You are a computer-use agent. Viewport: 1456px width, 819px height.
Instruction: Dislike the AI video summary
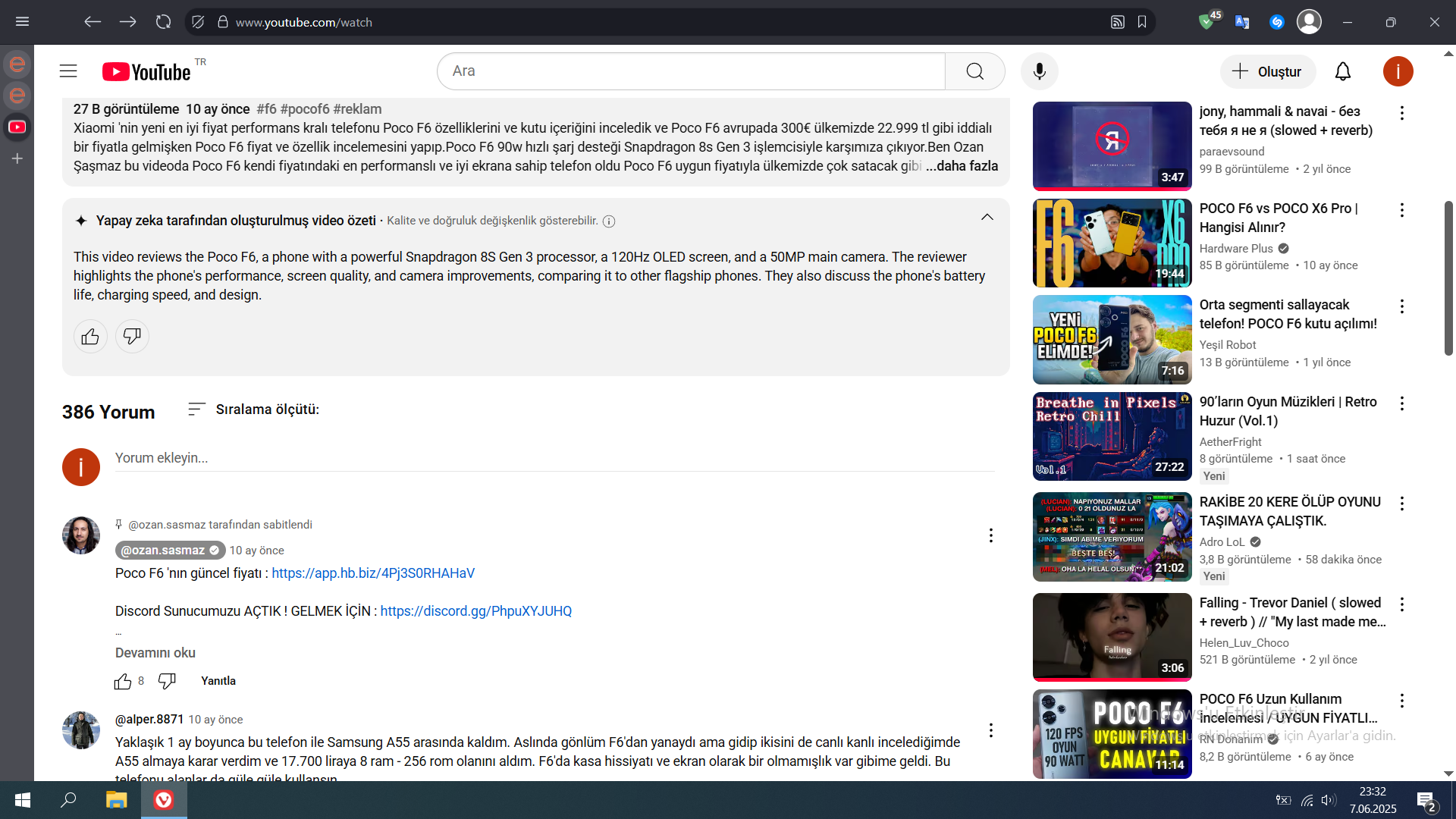[132, 336]
